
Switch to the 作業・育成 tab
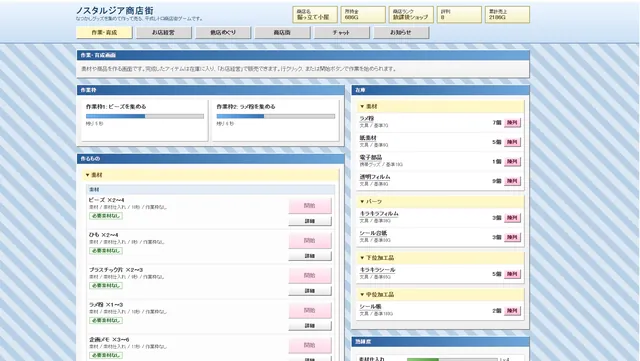[x=104, y=33]
